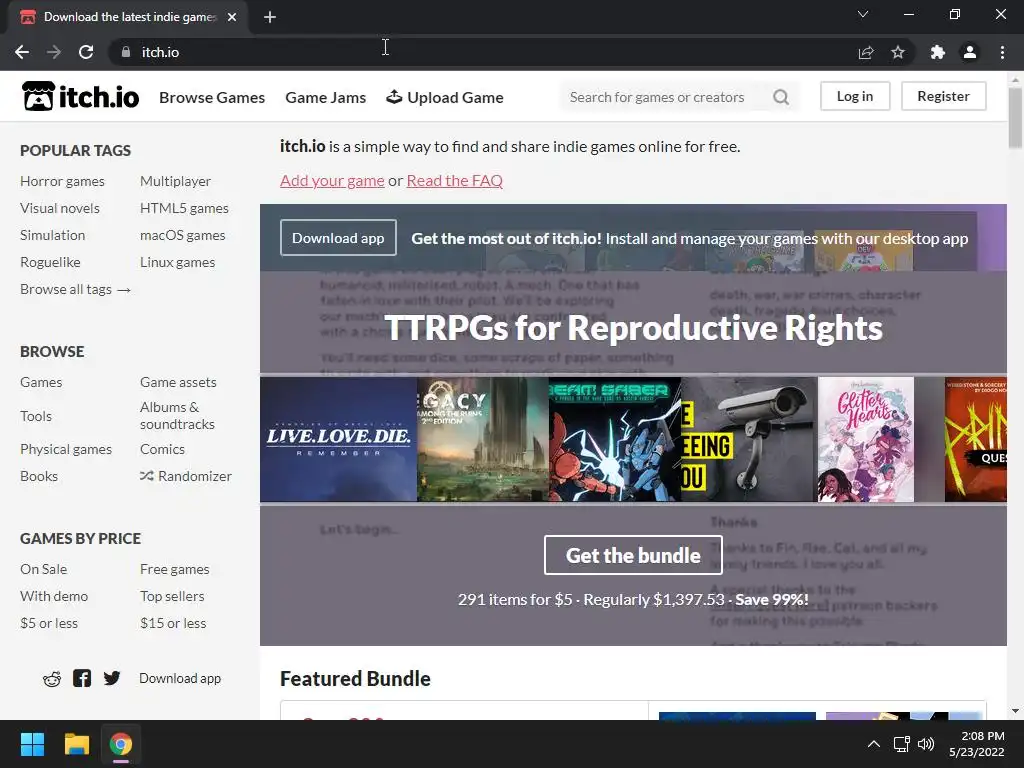
Task: Click the search magnifier icon
Action: pos(780,97)
